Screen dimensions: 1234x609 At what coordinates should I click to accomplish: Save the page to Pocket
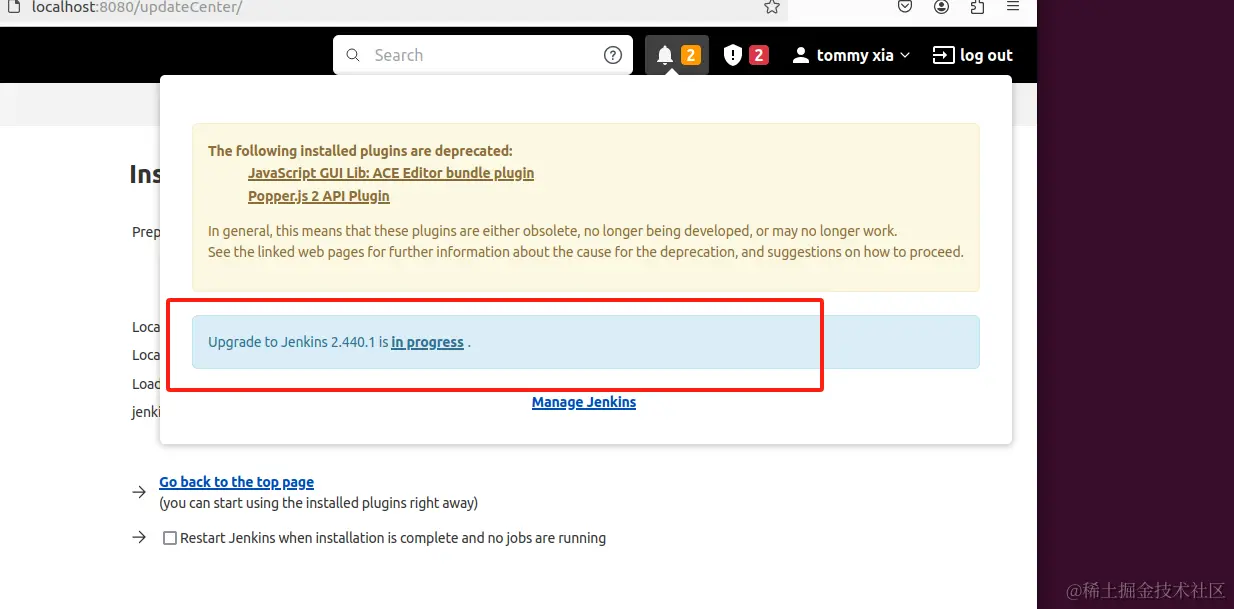click(x=905, y=7)
